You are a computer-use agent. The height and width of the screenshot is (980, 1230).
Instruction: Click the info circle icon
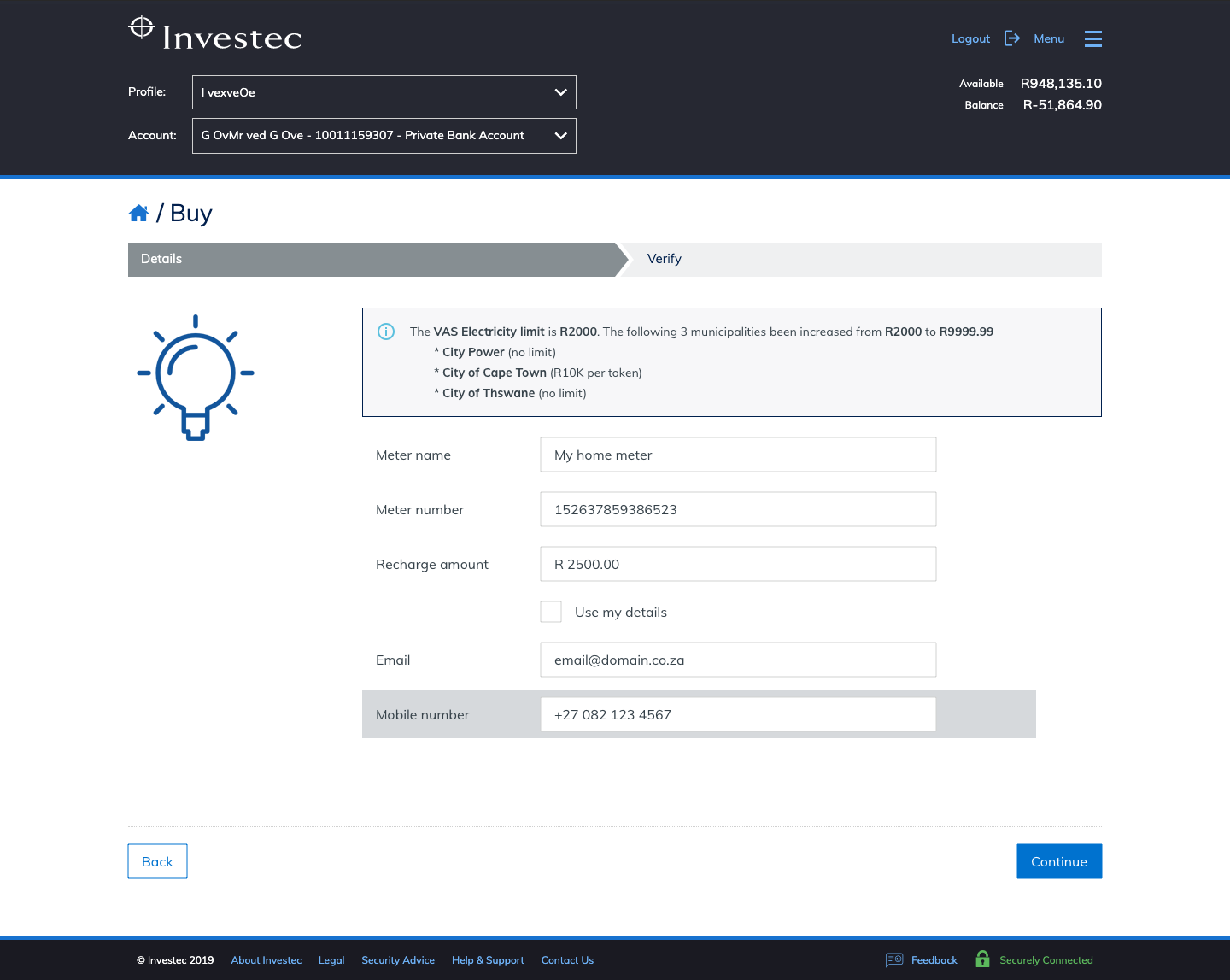[386, 332]
